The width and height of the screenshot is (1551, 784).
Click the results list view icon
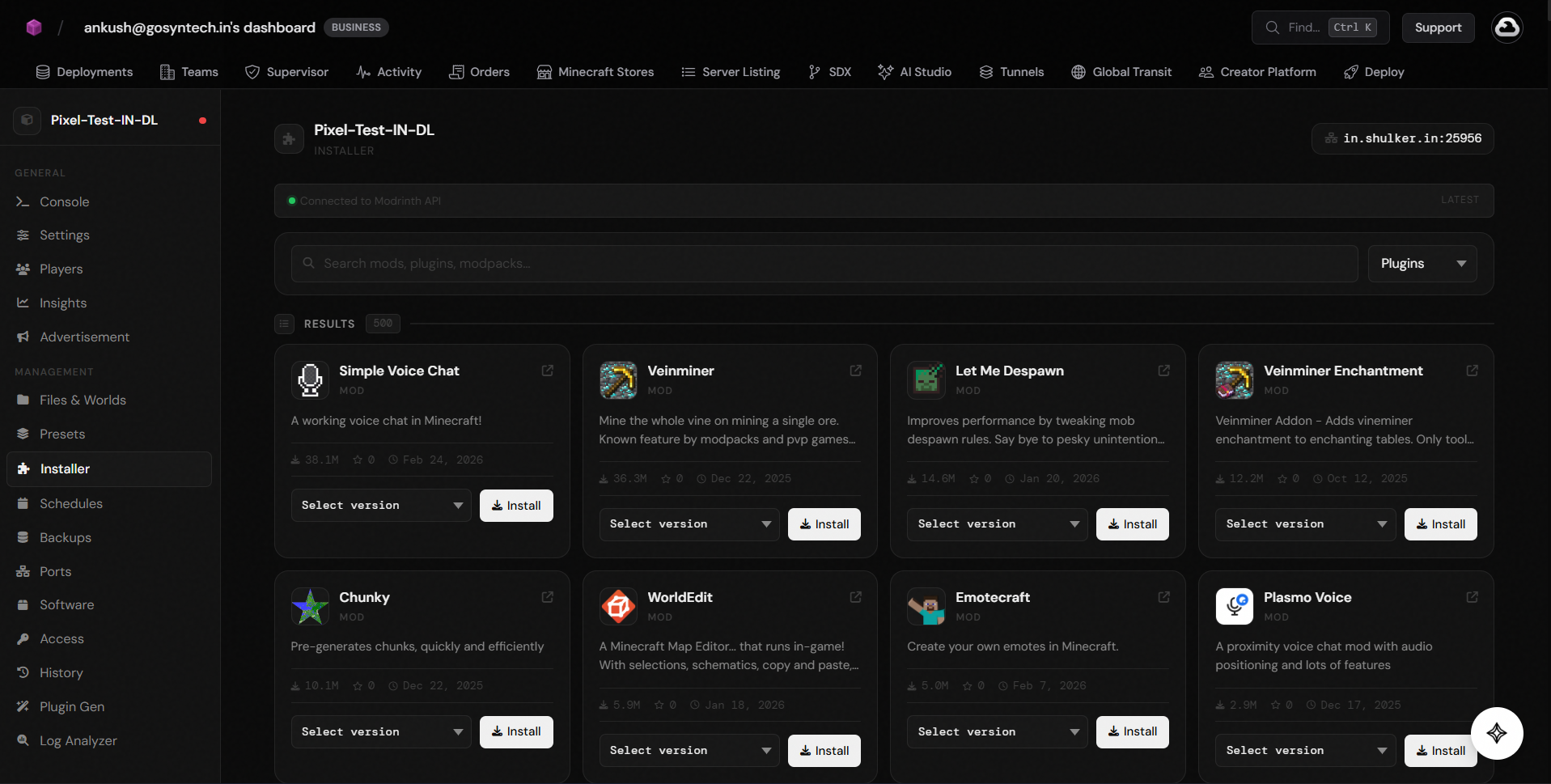(x=284, y=324)
